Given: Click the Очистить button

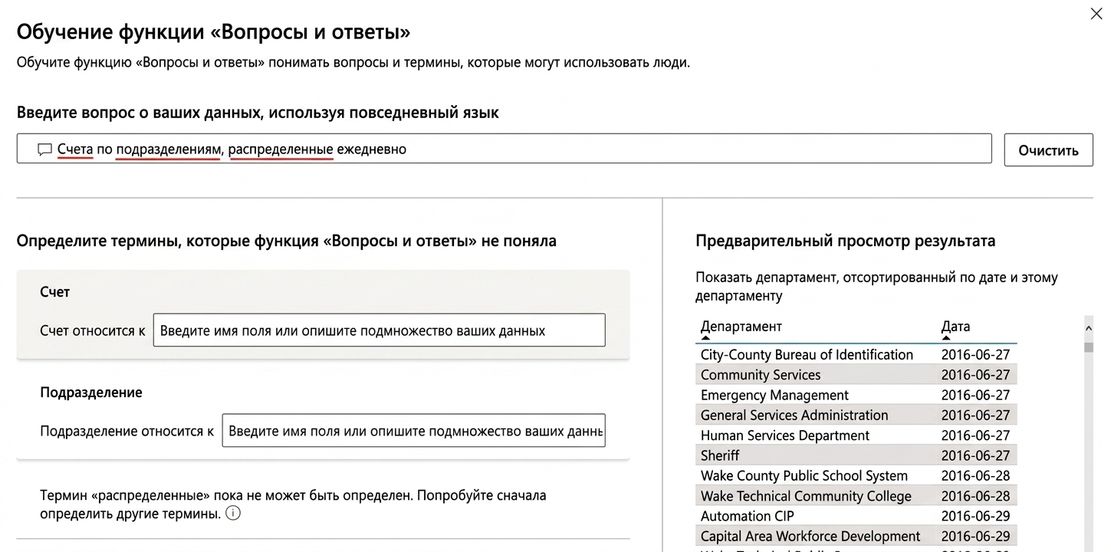Looking at the screenshot, I should click(x=1048, y=150).
